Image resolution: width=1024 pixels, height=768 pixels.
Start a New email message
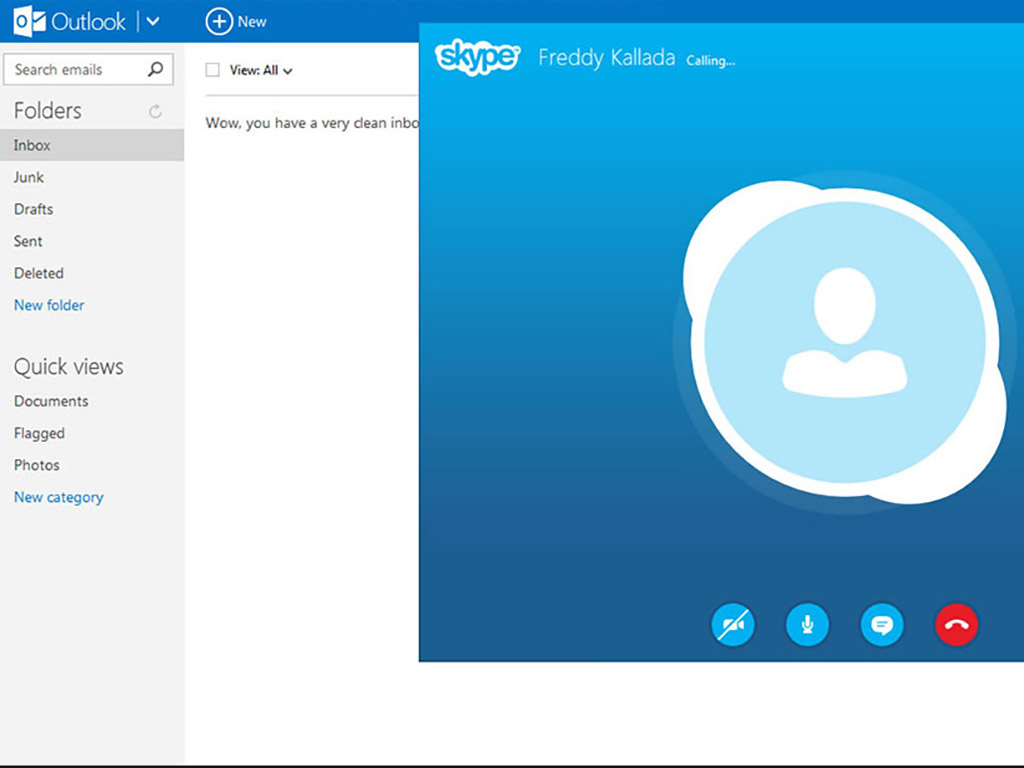pyautogui.click(x=237, y=20)
